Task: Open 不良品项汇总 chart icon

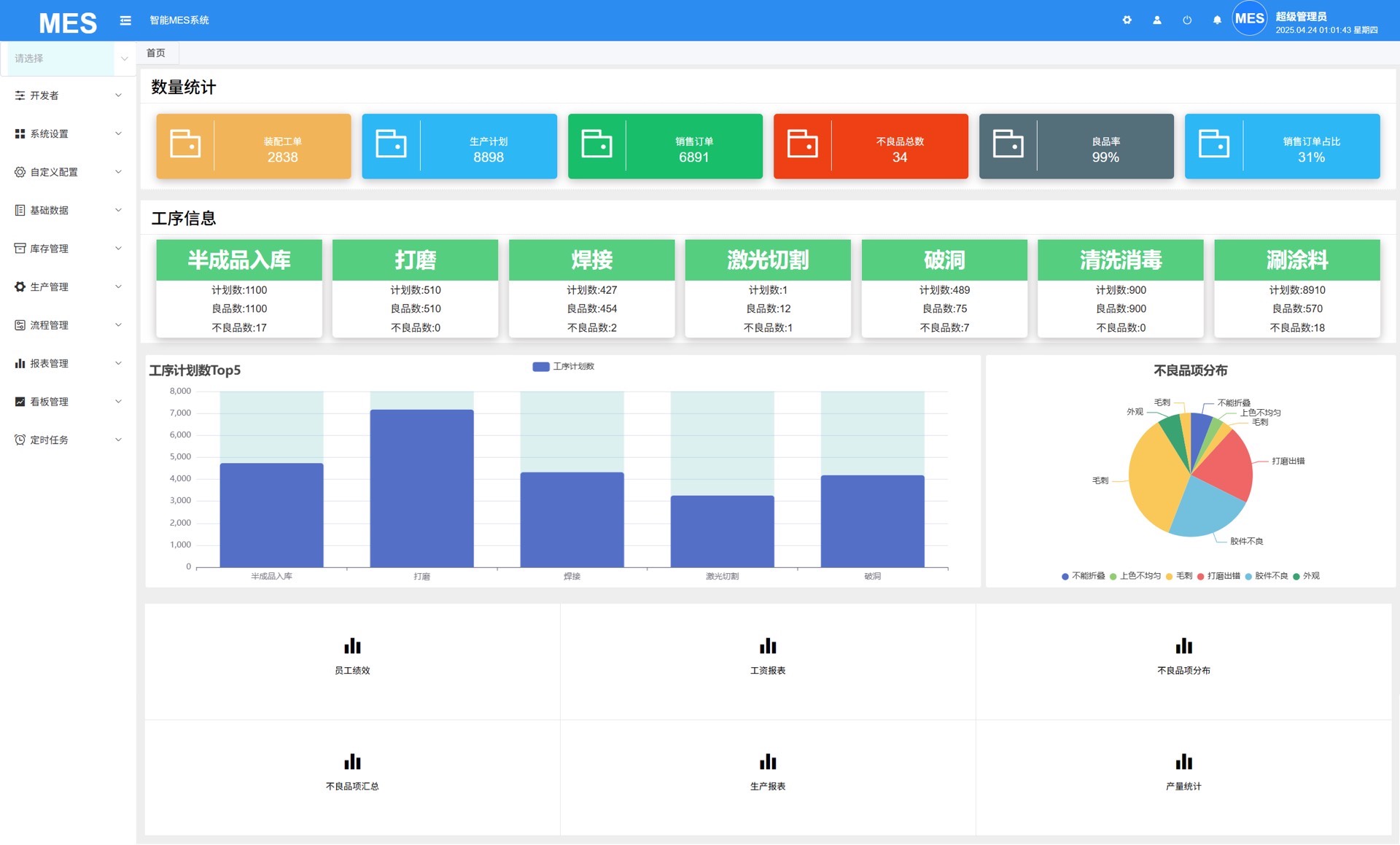Action: coord(352,763)
